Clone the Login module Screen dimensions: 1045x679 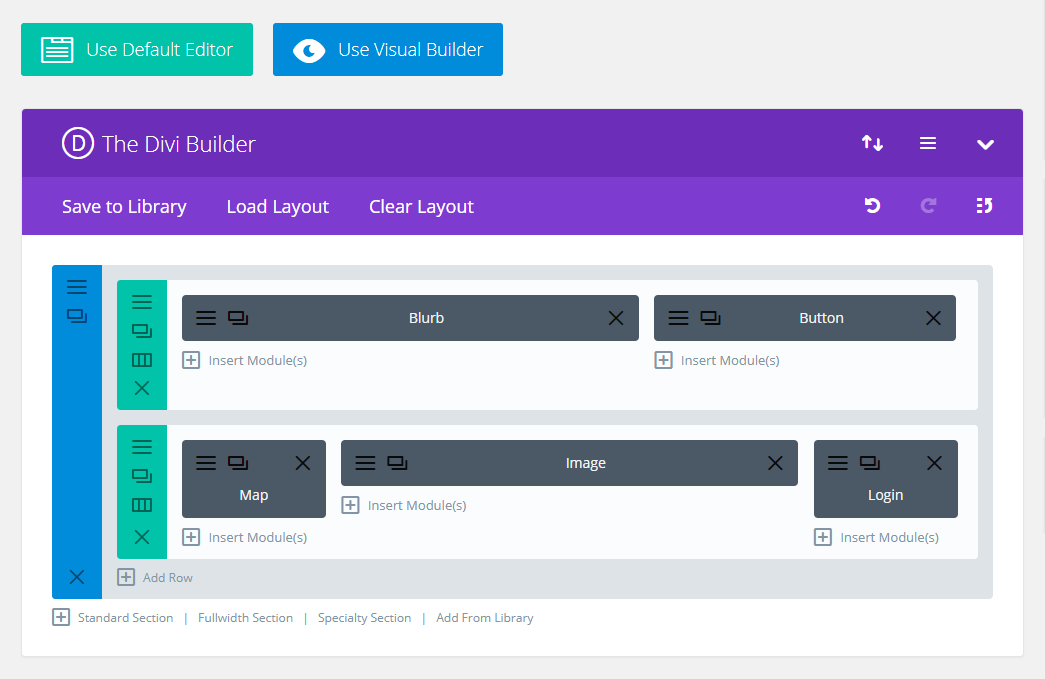tap(870, 462)
